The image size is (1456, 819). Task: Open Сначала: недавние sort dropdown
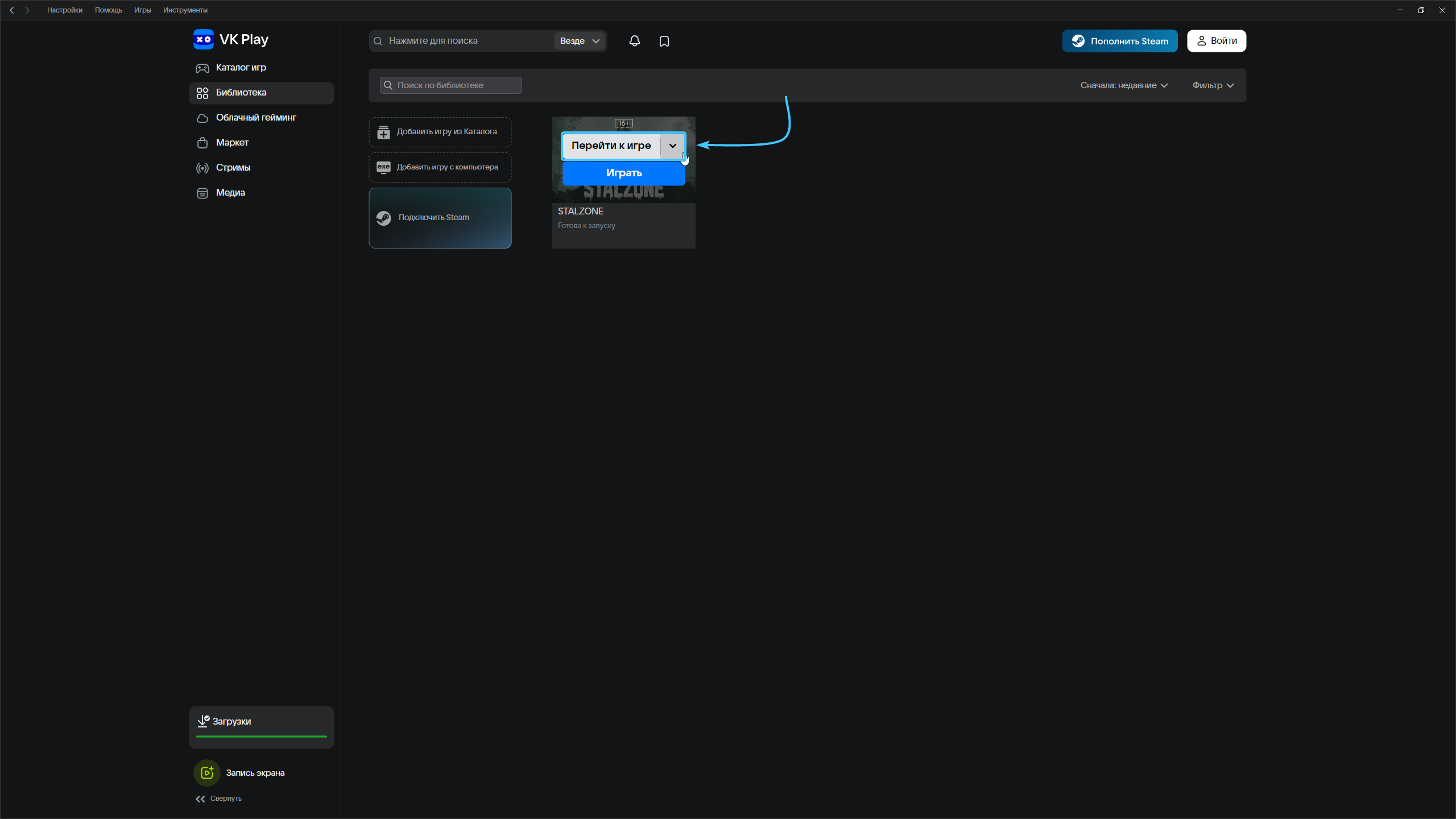(x=1124, y=85)
